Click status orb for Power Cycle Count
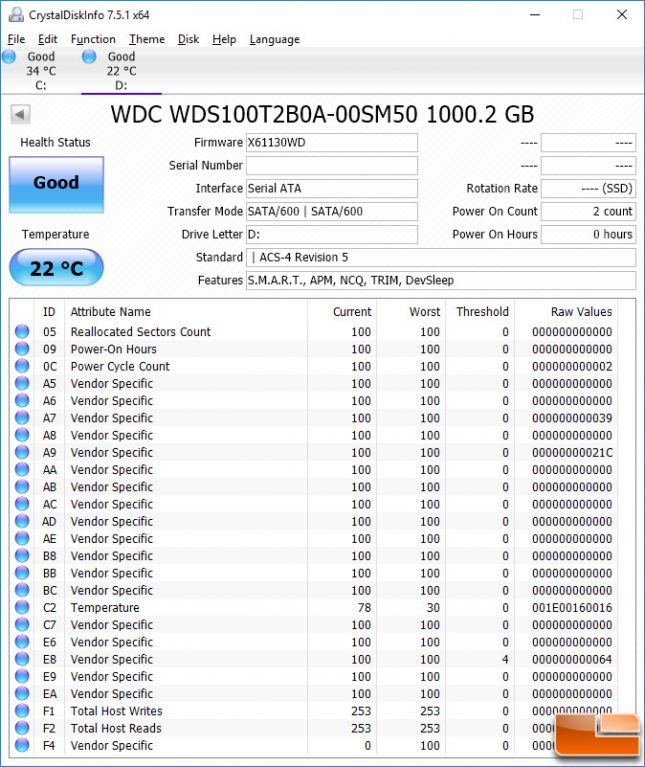Image resolution: width=645 pixels, height=767 pixels. pos(22,366)
